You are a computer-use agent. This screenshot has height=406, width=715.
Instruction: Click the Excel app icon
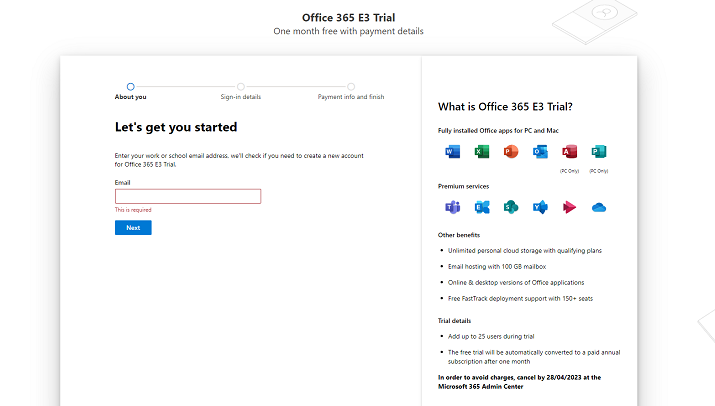tap(482, 151)
